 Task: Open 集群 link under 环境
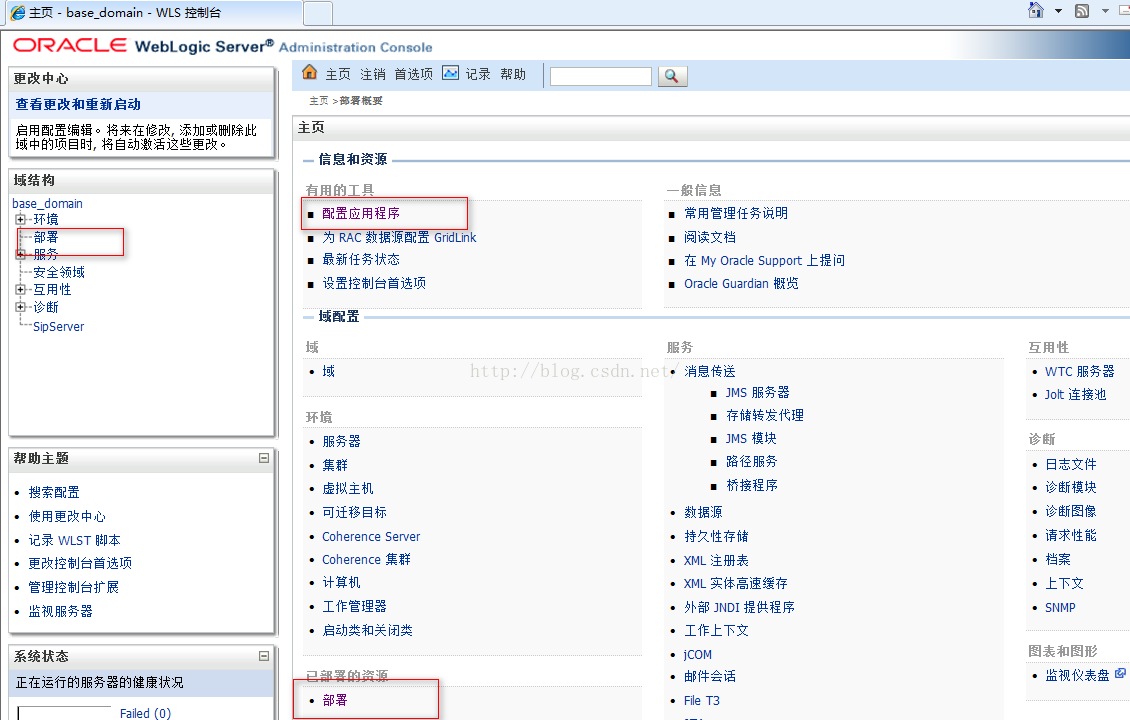coord(334,465)
